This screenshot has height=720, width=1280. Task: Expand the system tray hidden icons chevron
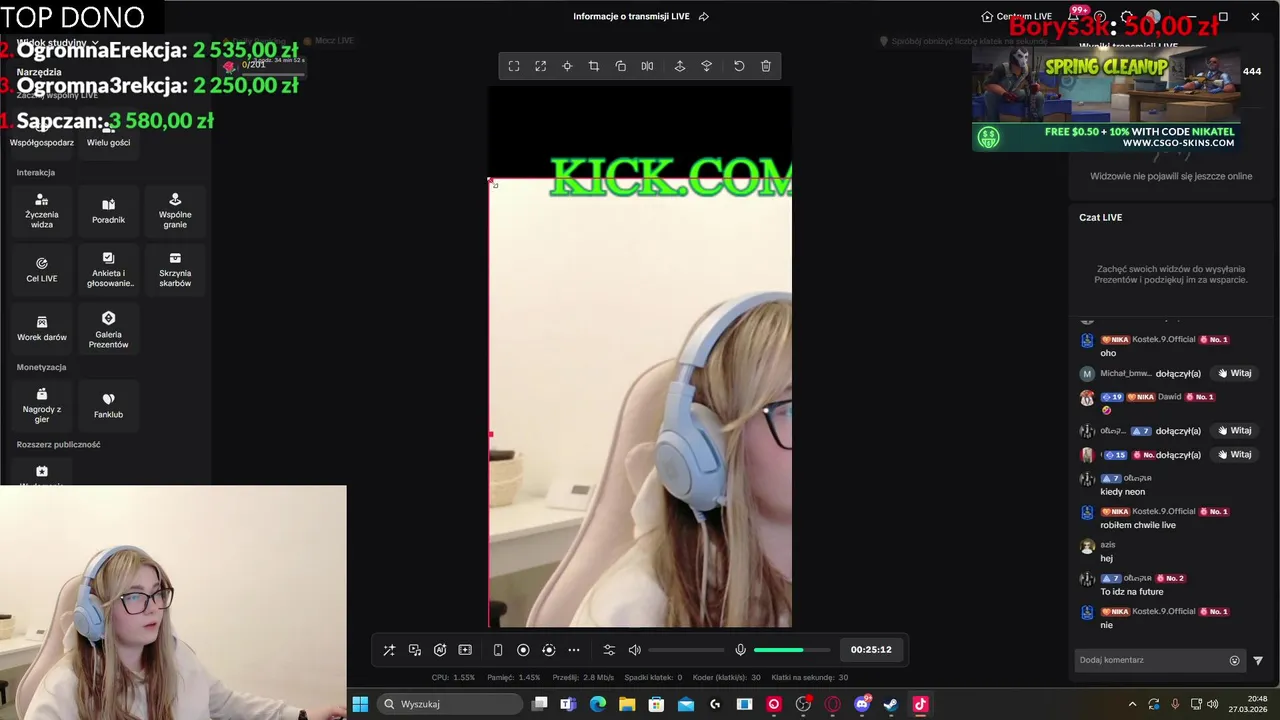tap(1132, 704)
